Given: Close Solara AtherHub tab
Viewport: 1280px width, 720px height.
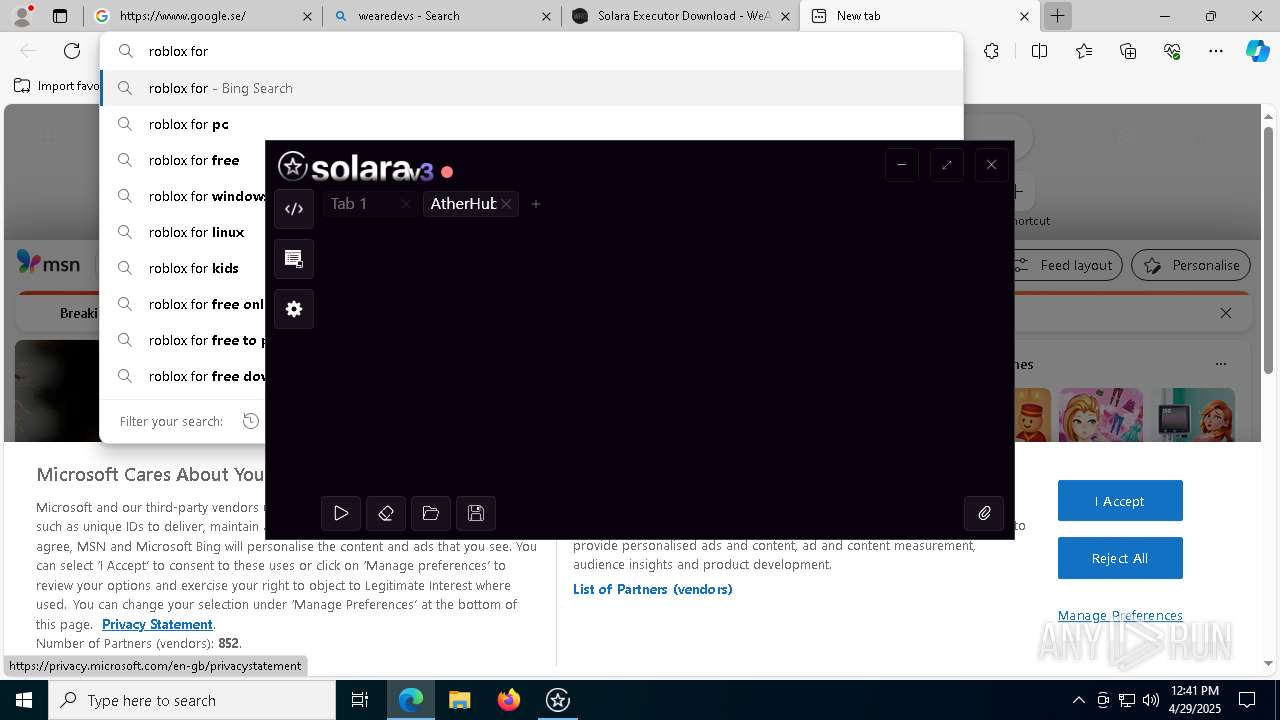Looking at the screenshot, I should click(x=507, y=204).
